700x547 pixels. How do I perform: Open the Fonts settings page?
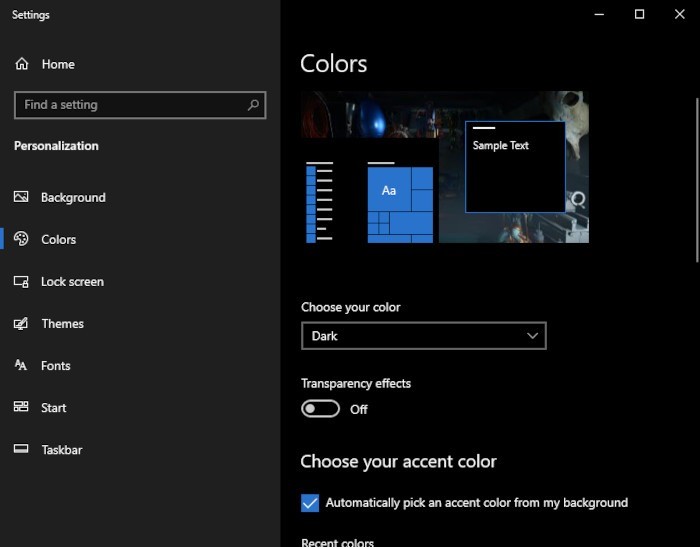click(x=56, y=366)
